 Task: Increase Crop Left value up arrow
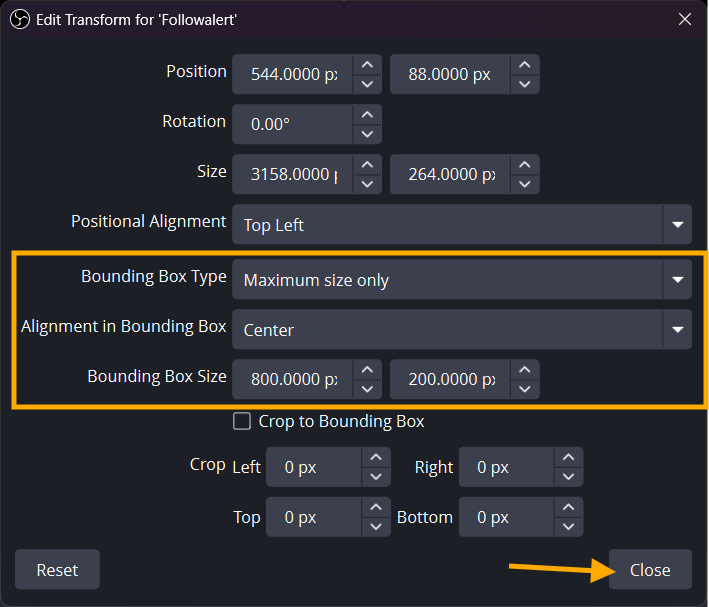(x=375, y=457)
